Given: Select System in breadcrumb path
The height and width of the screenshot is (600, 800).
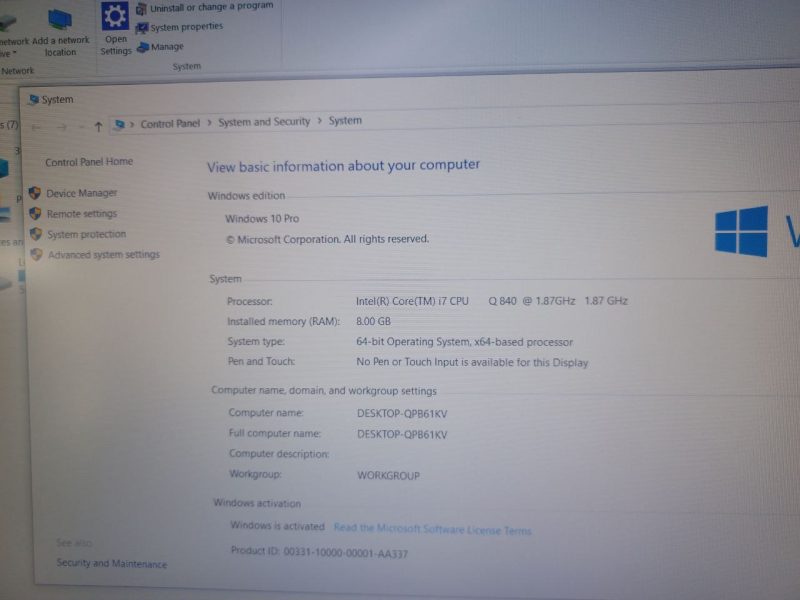Looking at the screenshot, I should tap(345, 120).
